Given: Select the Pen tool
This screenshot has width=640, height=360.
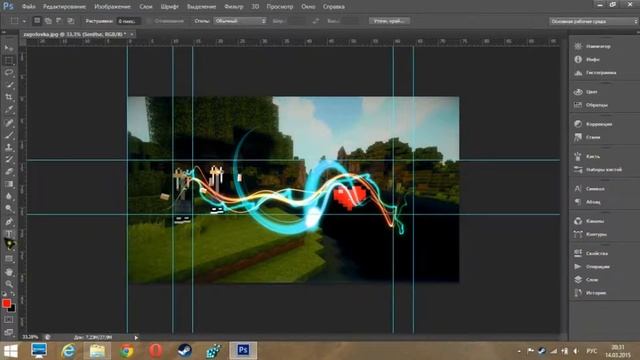Looking at the screenshot, I should (x=9, y=222).
